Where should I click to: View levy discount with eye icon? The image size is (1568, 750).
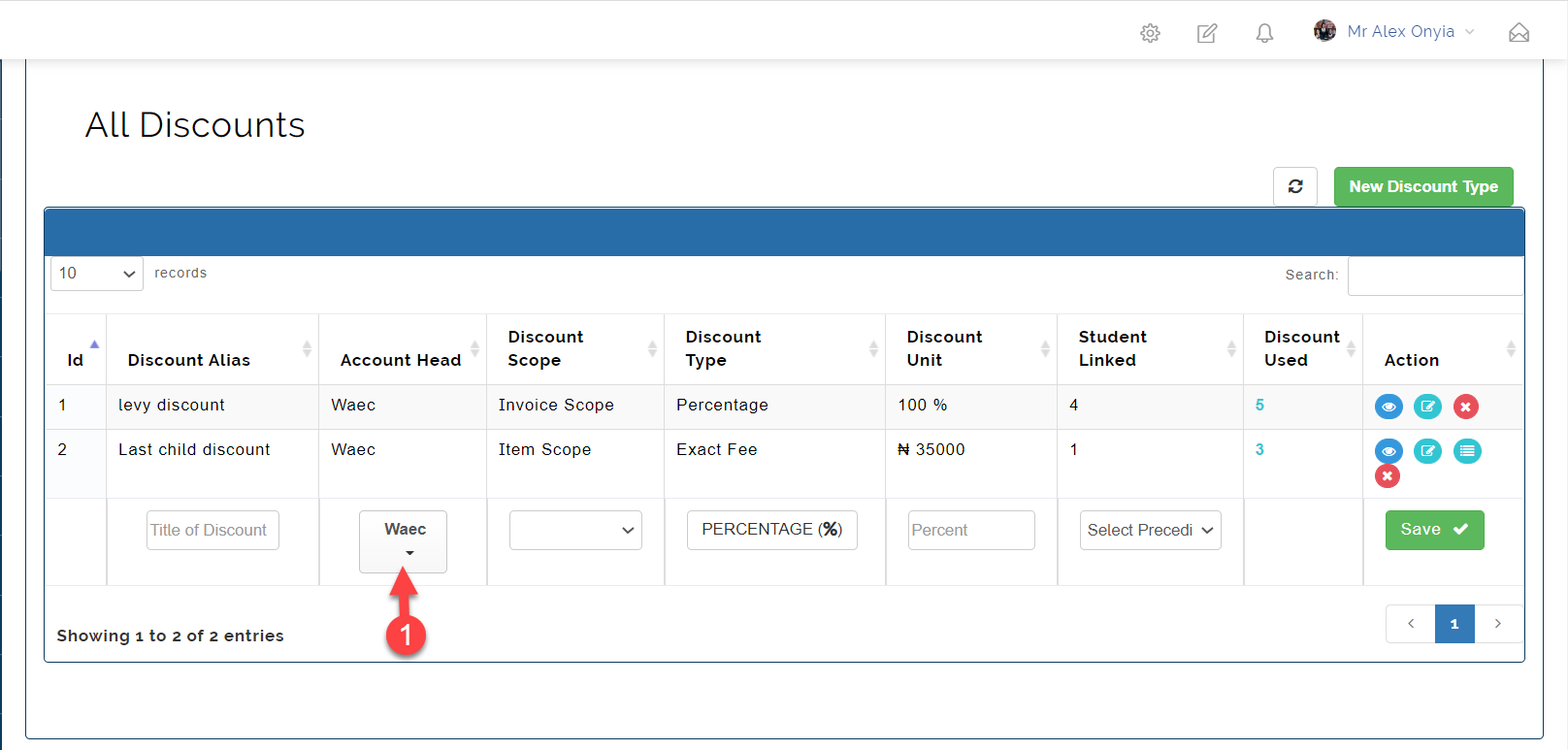1388,407
